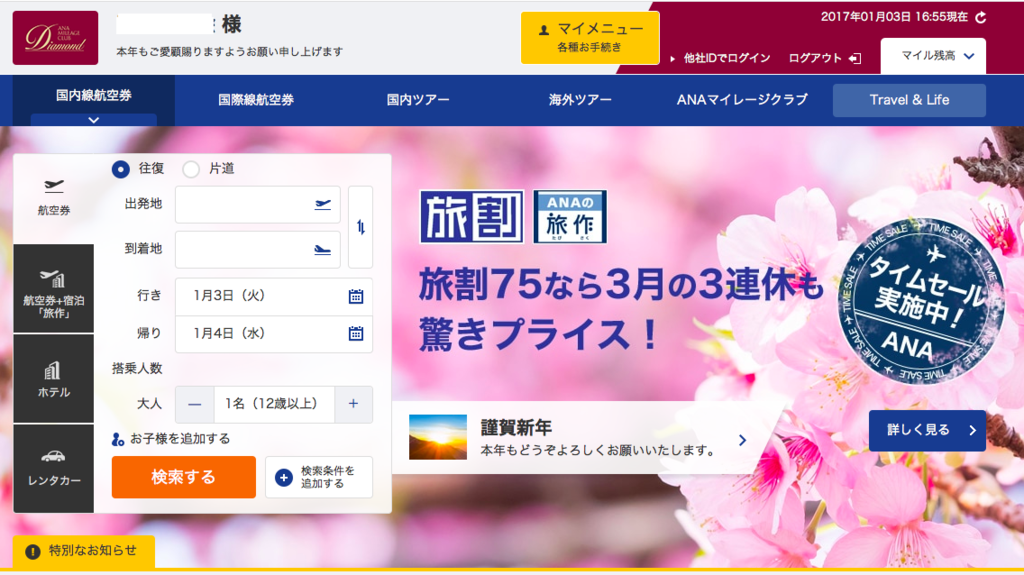Click the 詳しく見る button
The height and width of the screenshot is (575, 1024).
[927, 430]
